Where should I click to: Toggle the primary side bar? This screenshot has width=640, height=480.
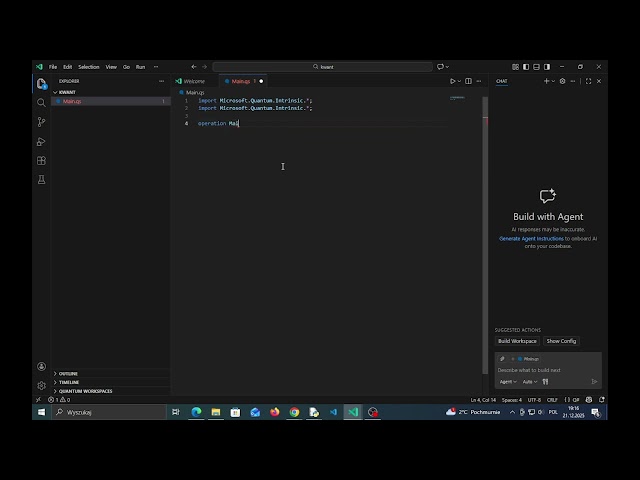(526, 67)
